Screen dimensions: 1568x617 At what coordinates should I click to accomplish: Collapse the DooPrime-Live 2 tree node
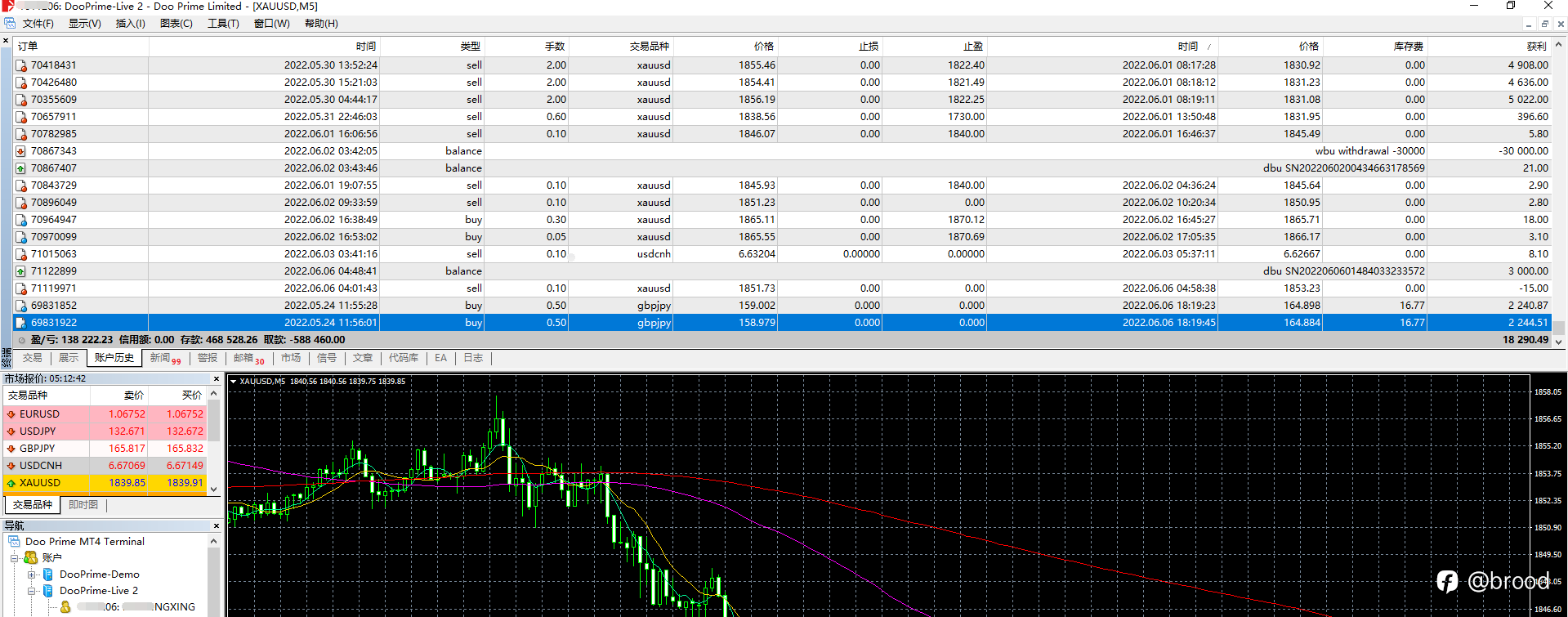pyautogui.click(x=32, y=591)
